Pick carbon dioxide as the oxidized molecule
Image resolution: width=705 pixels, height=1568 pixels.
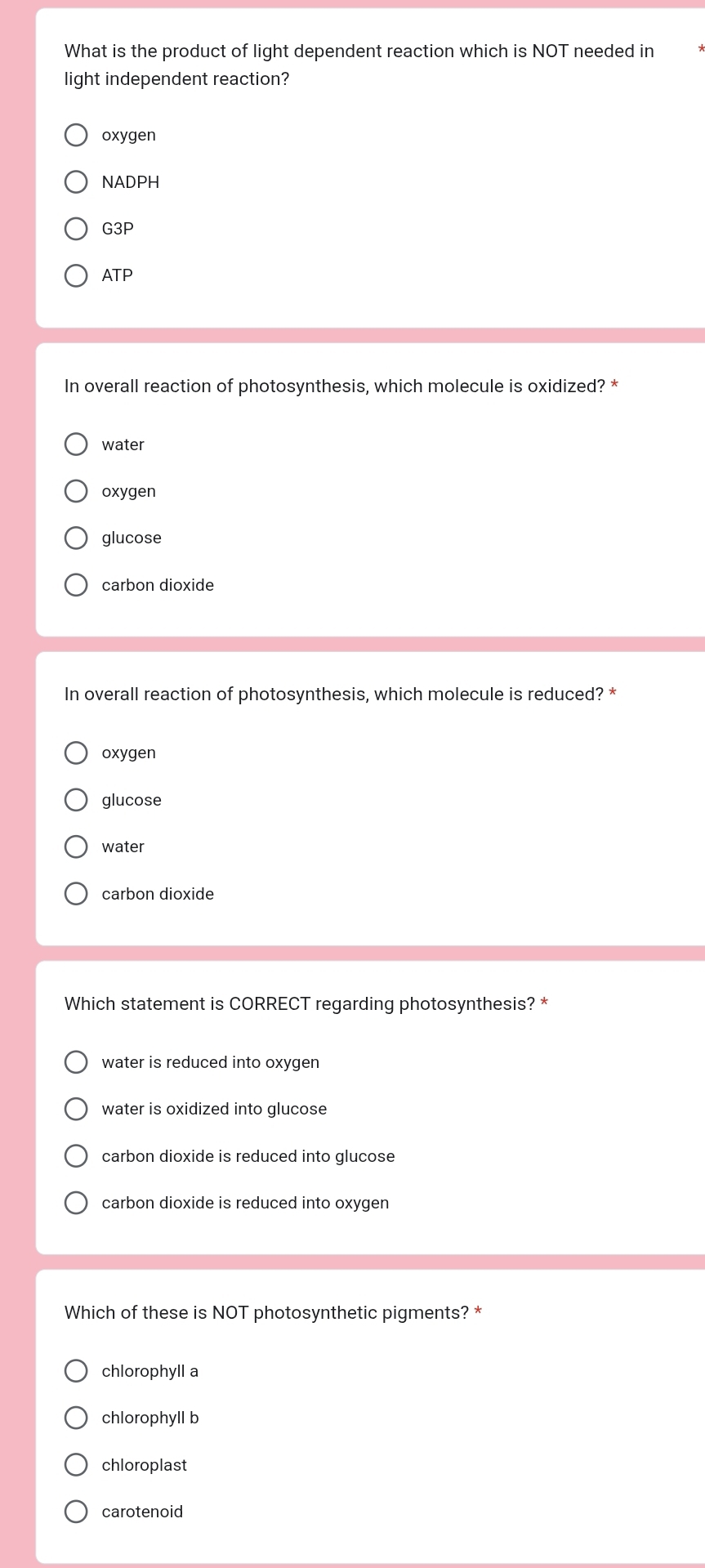[x=76, y=585]
